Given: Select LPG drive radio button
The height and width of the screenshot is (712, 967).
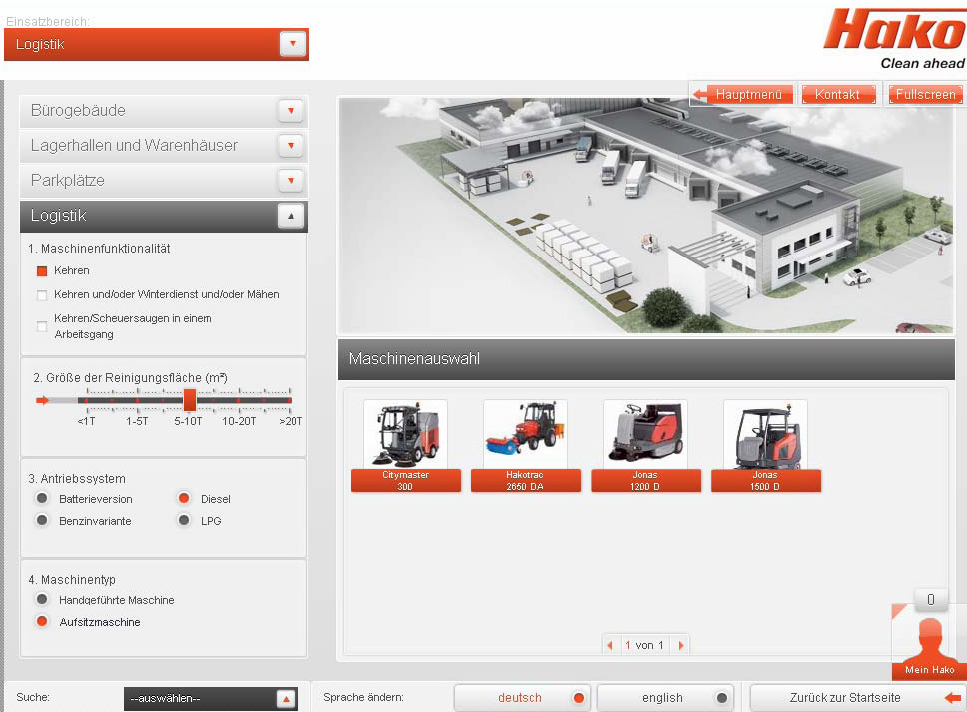Looking at the screenshot, I should click(184, 520).
